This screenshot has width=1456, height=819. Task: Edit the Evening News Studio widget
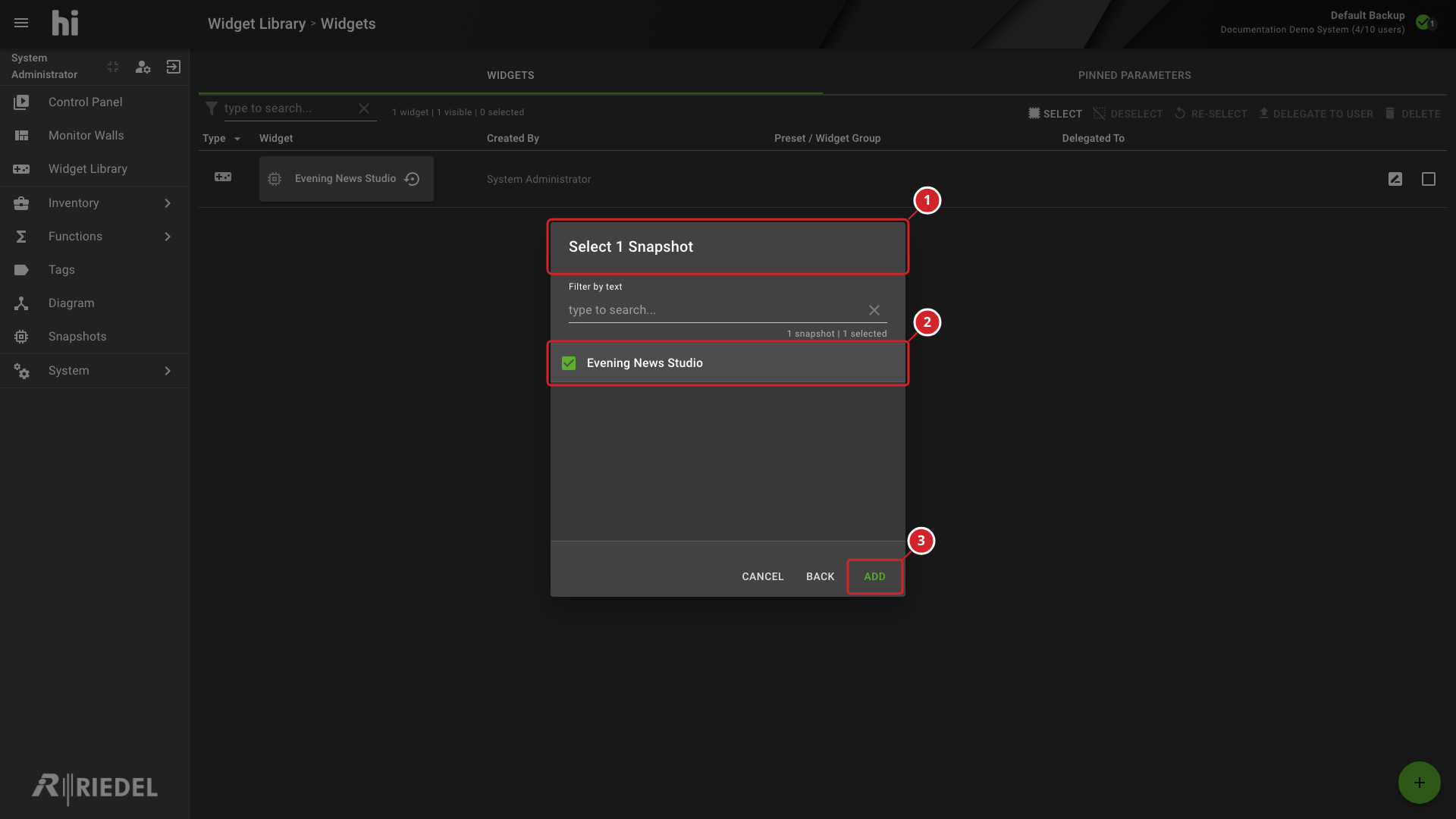point(1395,179)
